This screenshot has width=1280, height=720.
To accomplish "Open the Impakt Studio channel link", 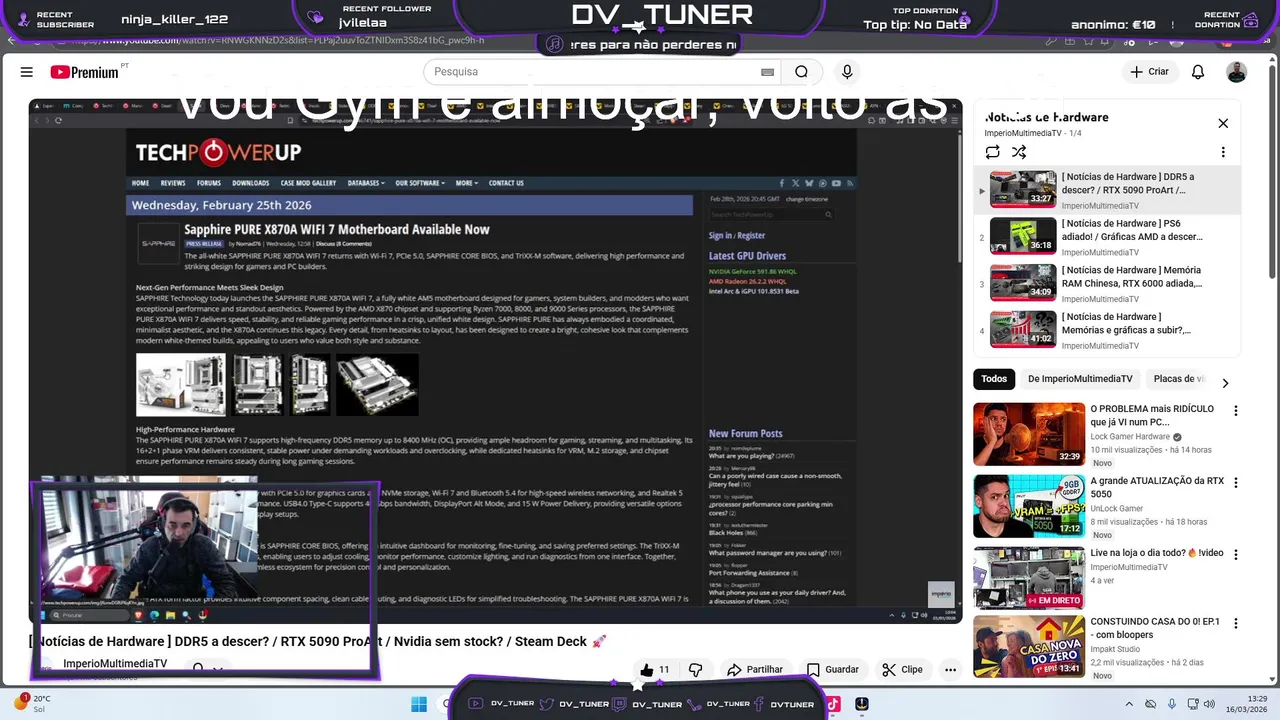I will click(1115, 649).
